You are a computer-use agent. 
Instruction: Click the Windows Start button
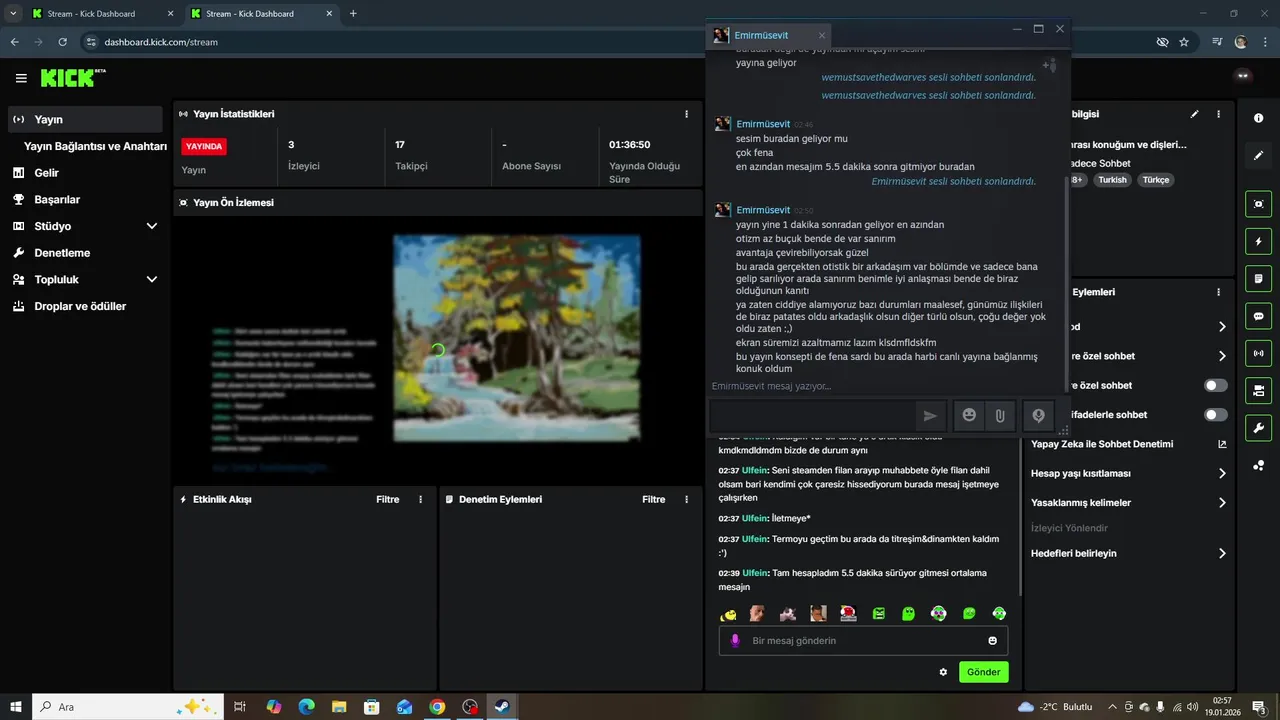(14, 707)
